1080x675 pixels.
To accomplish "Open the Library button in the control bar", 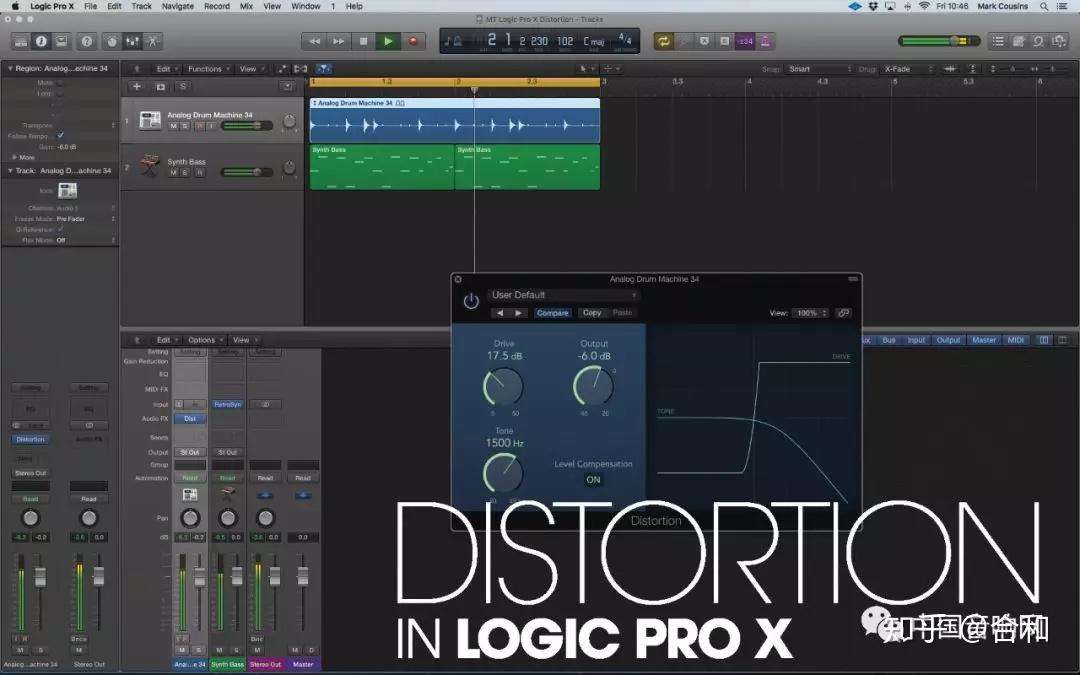I will pyautogui.click(x=21, y=41).
